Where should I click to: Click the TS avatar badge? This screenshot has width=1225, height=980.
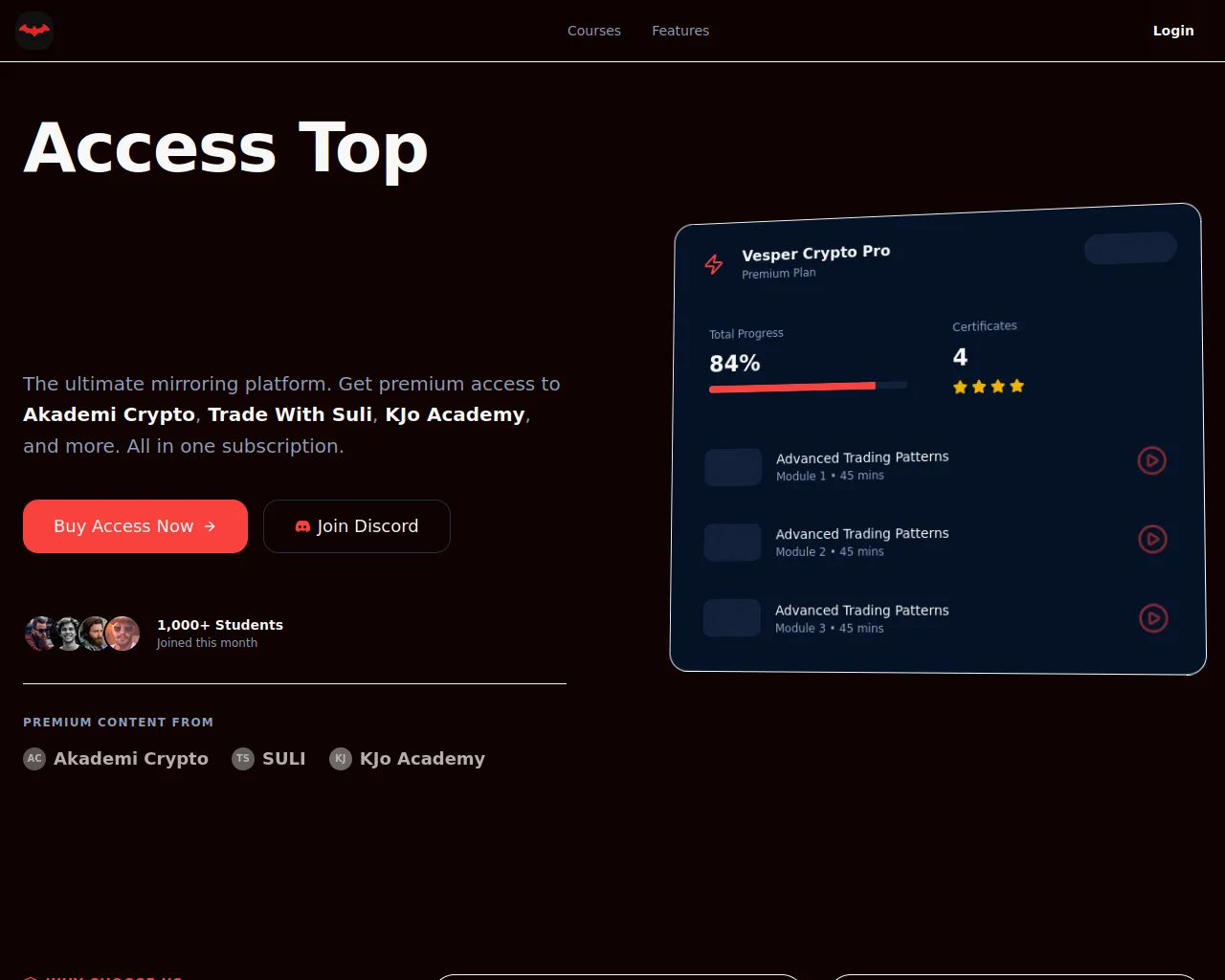click(243, 759)
